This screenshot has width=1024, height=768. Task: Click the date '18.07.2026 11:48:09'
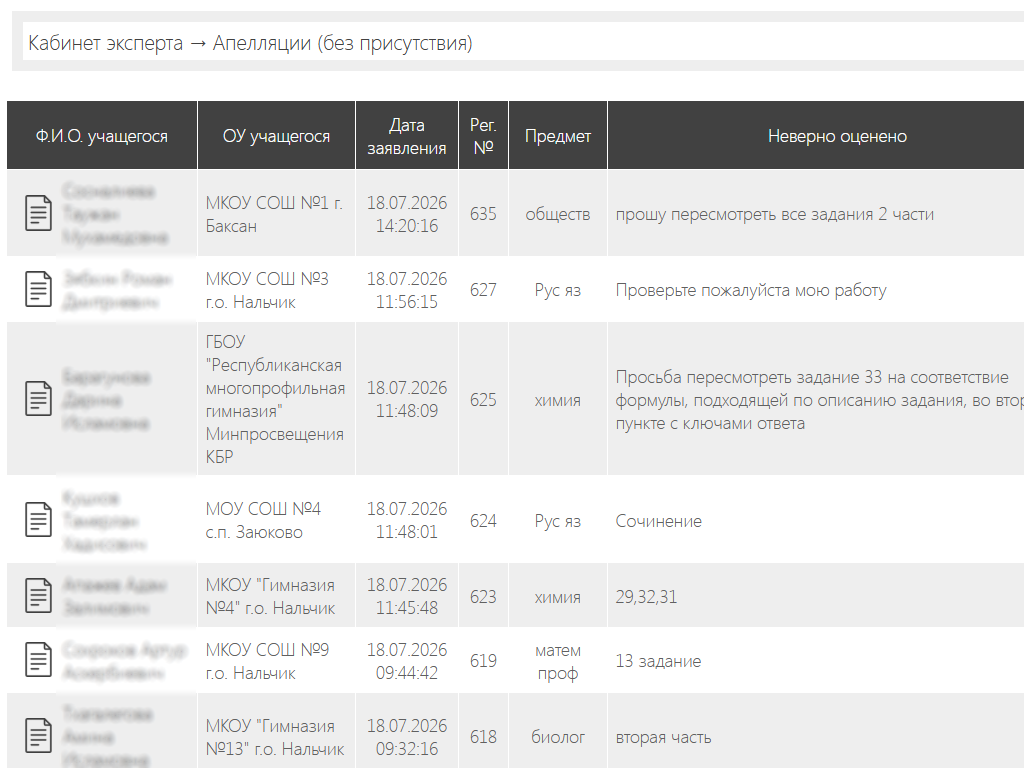click(407, 399)
